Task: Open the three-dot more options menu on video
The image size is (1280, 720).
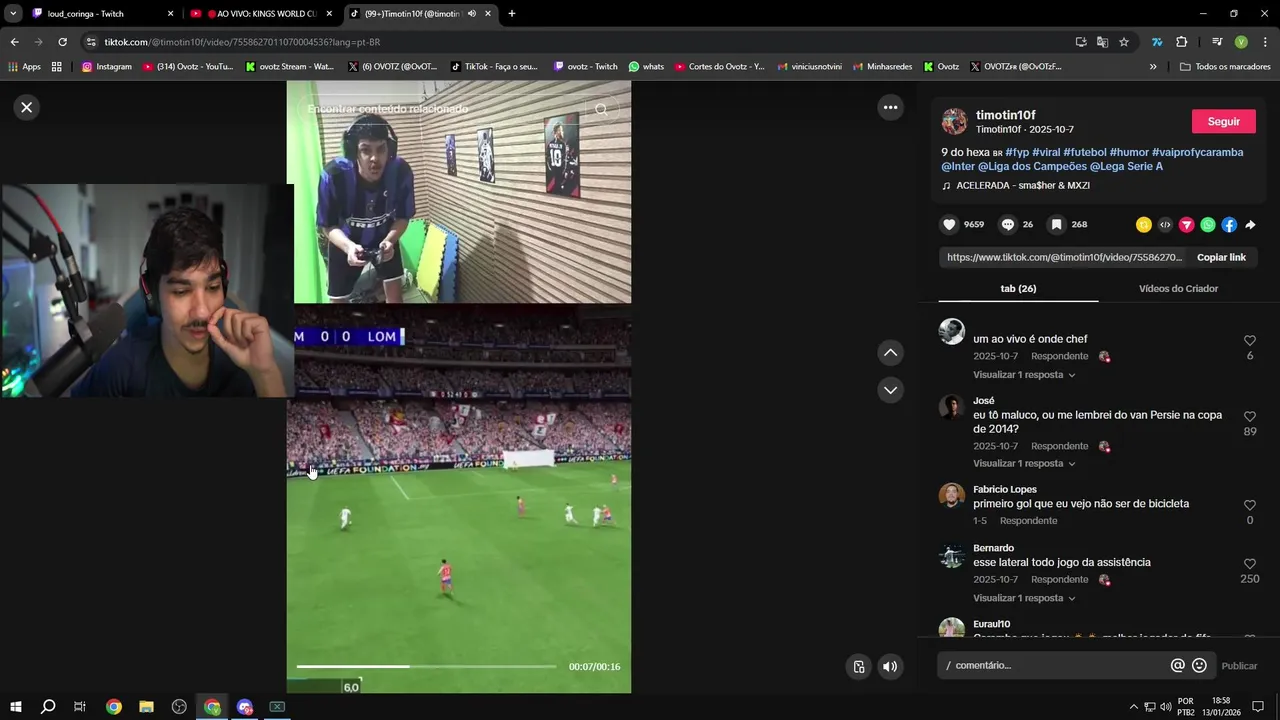Action: [890, 107]
